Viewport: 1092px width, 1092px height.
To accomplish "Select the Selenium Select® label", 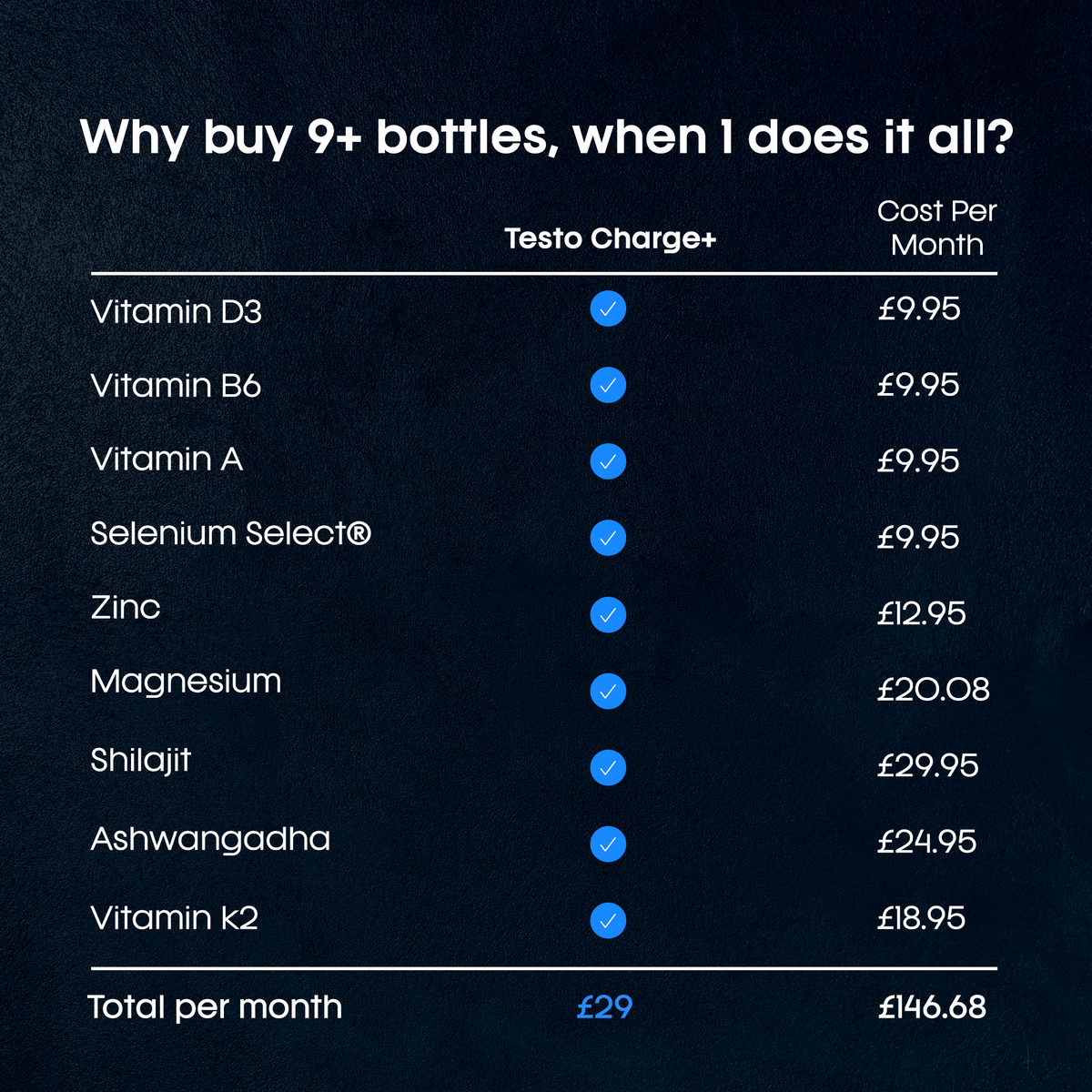I will coord(231,533).
